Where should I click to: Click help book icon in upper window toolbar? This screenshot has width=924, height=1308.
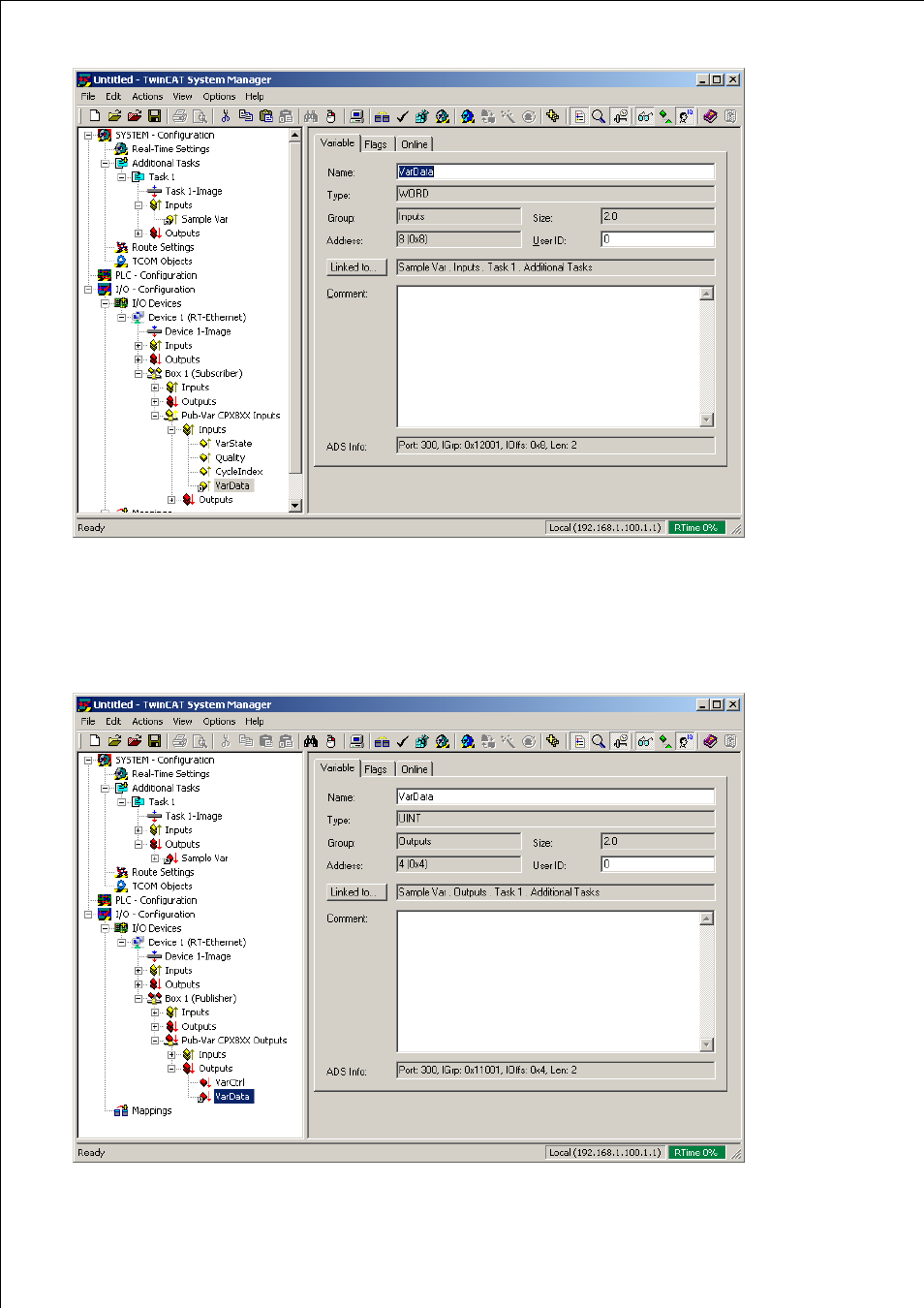pyautogui.click(x=710, y=116)
